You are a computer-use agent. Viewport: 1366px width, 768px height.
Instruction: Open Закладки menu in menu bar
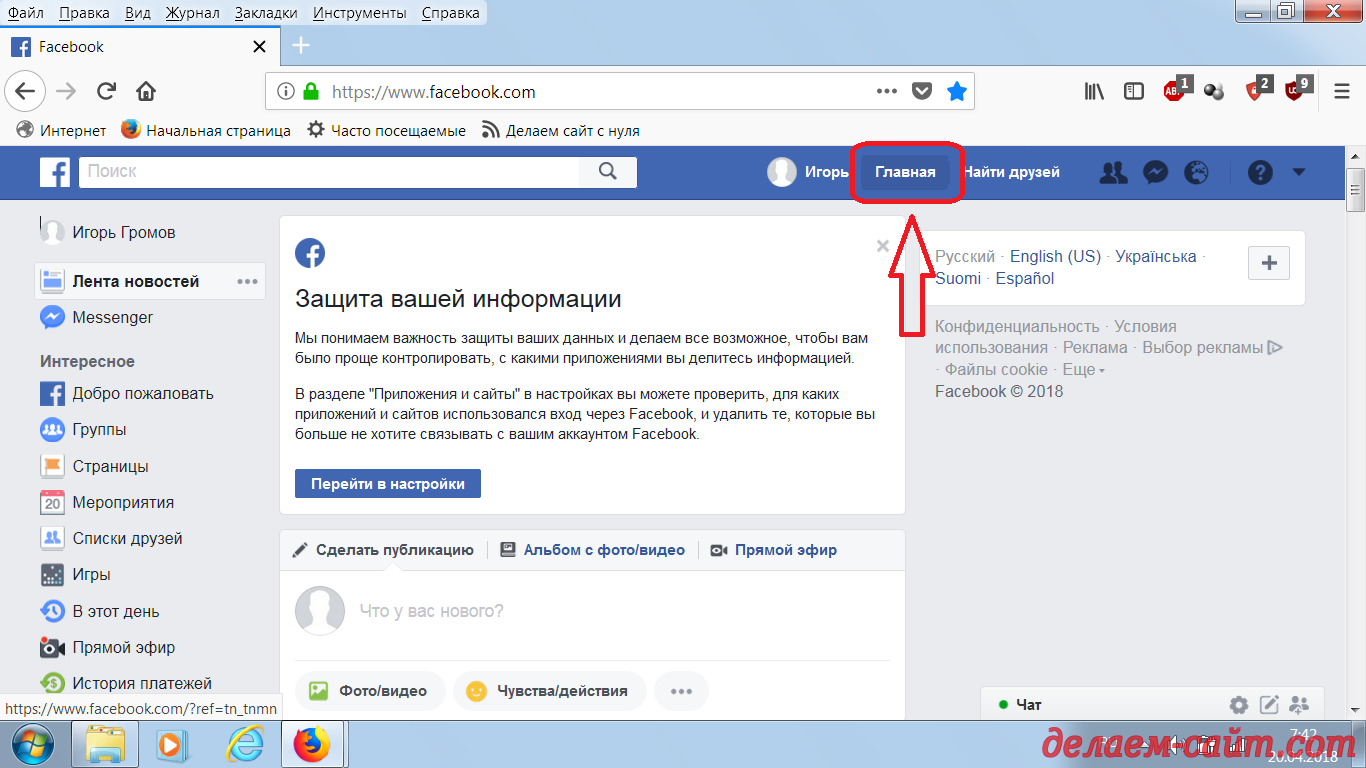[x=266, y=13]
